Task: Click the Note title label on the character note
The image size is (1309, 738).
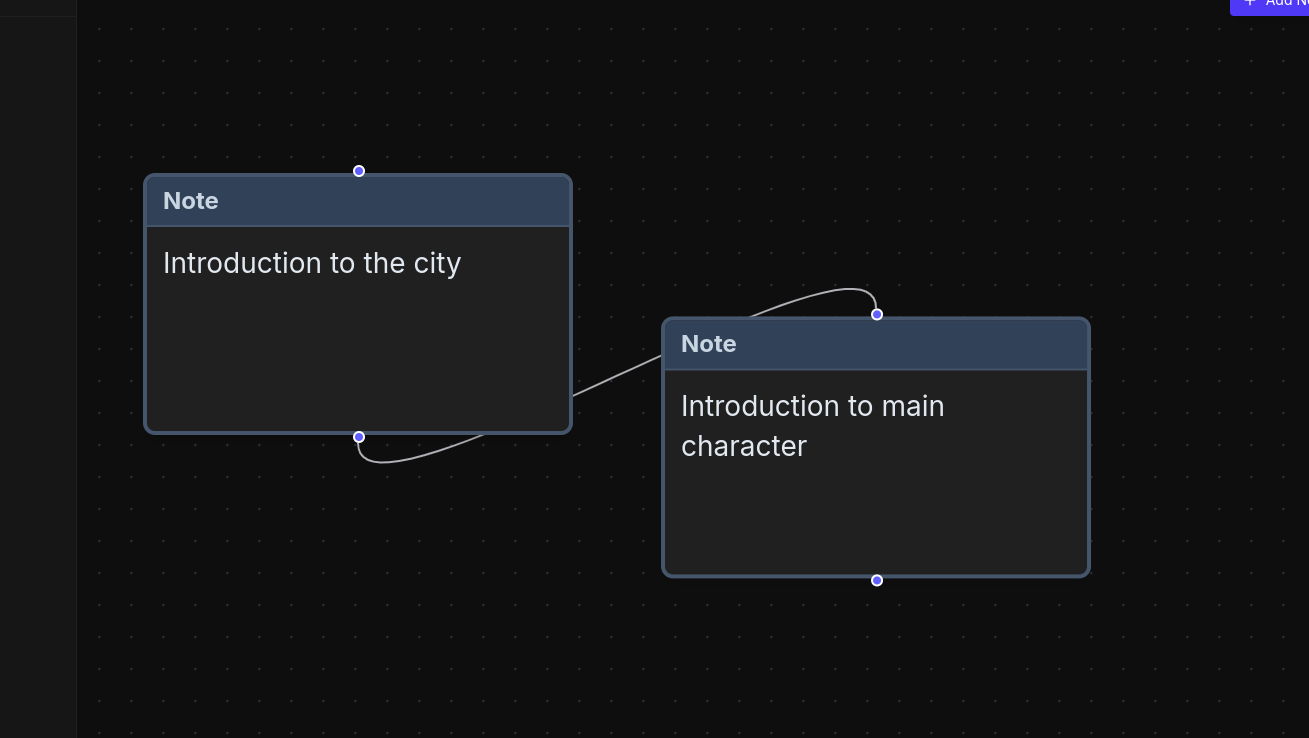Action: coord(708,344)
